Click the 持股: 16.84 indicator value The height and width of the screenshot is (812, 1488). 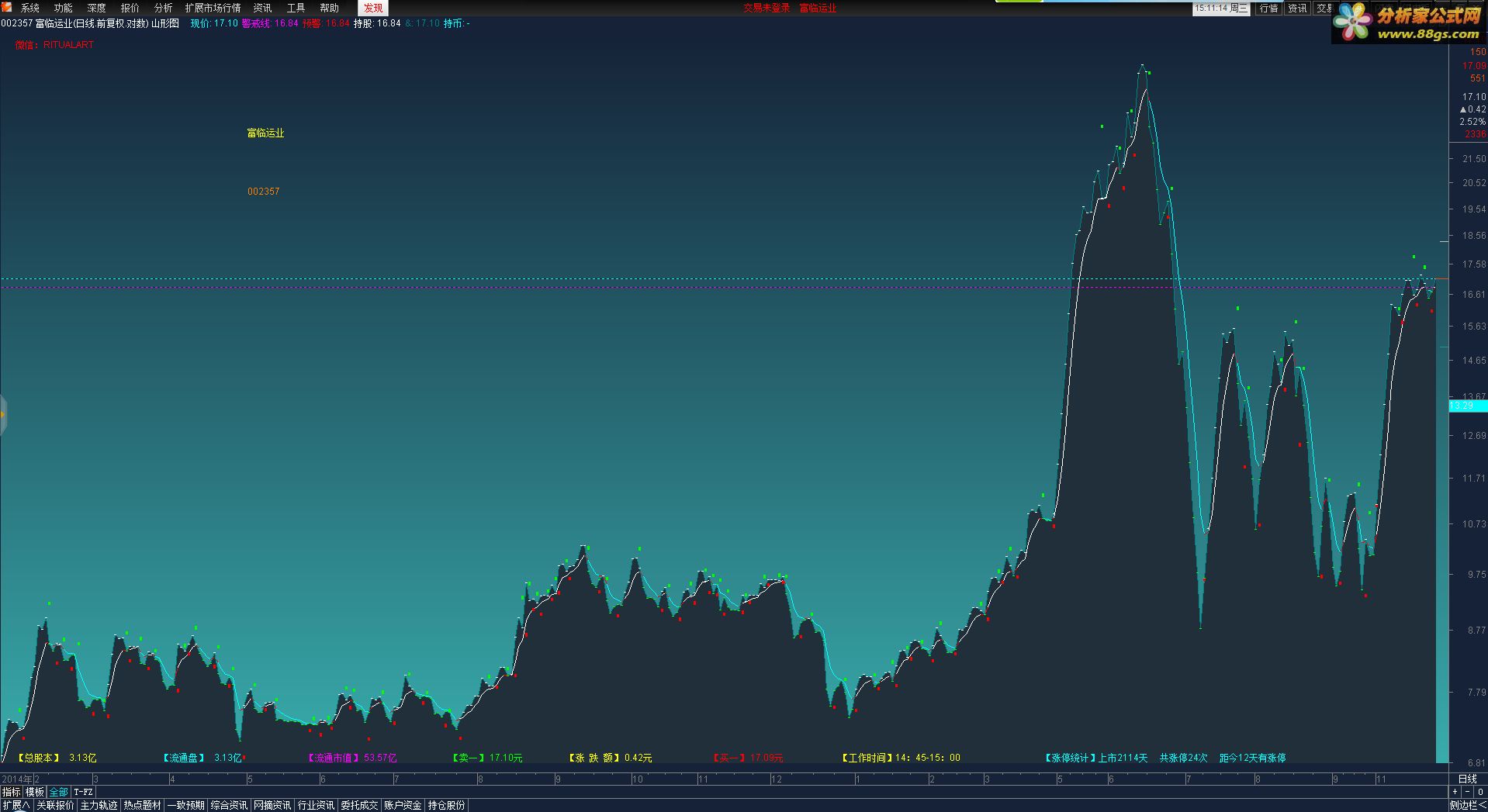[x=377, y=23]
